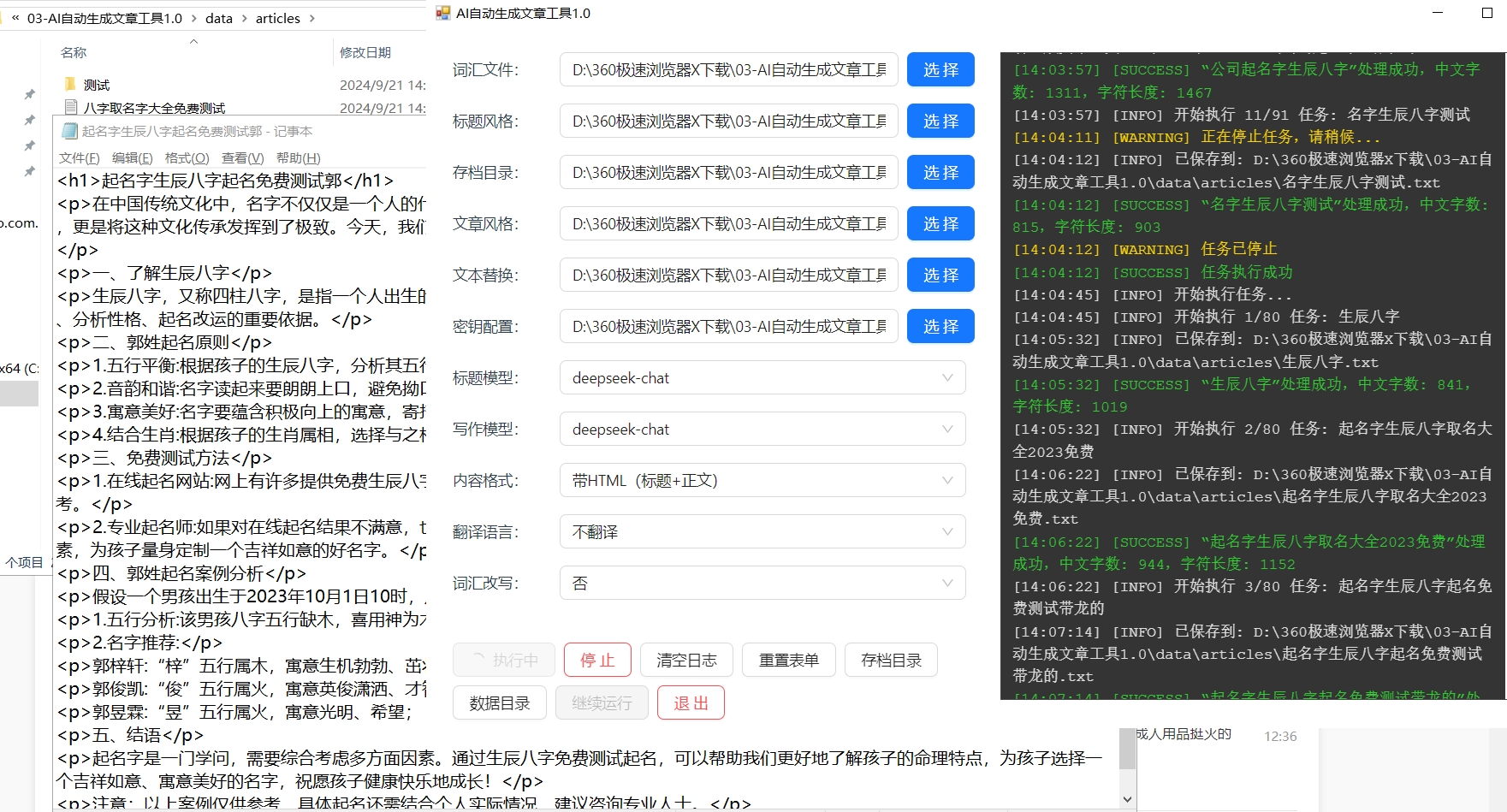Click the 文章风格 path input field

tap(729, 223)
